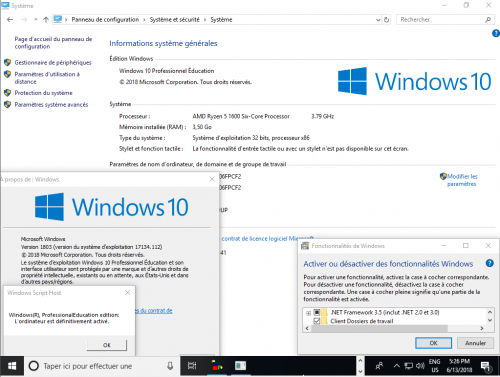This screenshot has width=500, height=377.
Task: Open 'Paramètres d'utilisation à distance' link
Action: (x=47, y=78)
